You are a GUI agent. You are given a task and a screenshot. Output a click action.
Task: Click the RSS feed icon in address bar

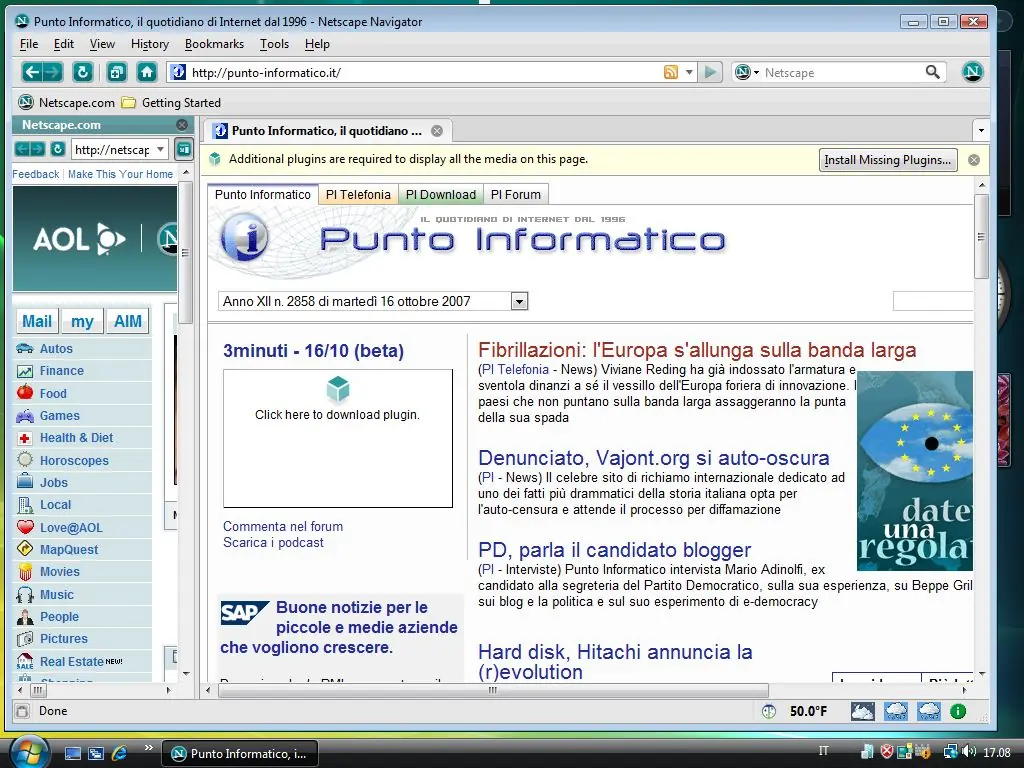(x=671, y=72)
